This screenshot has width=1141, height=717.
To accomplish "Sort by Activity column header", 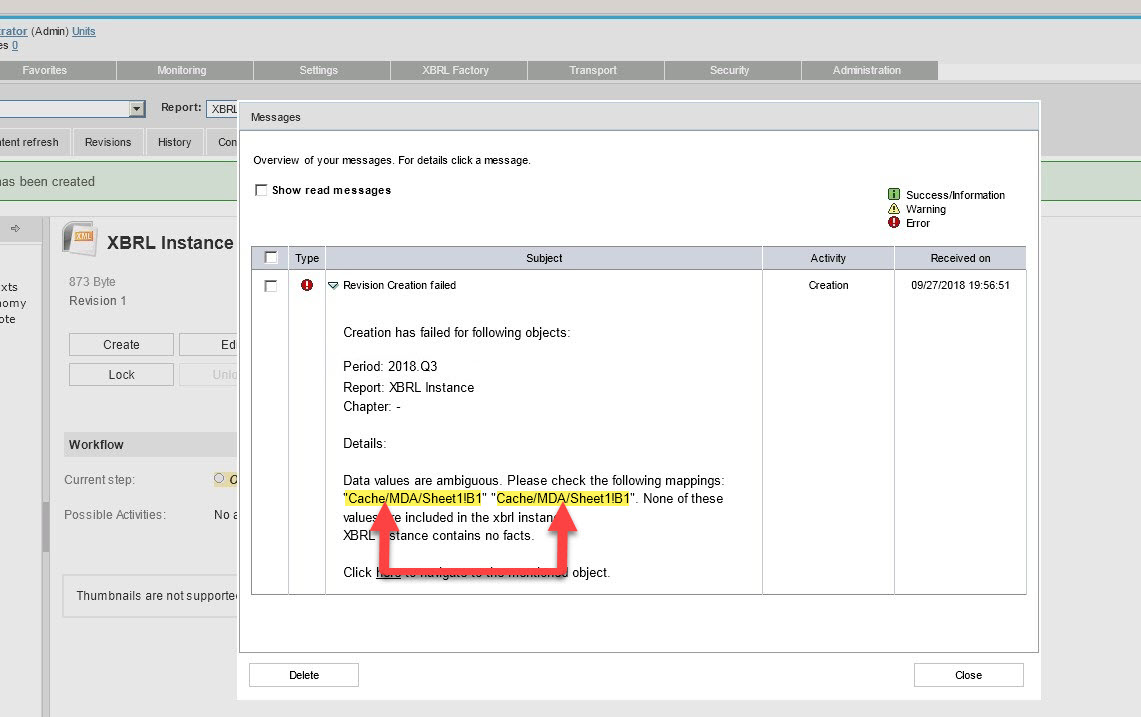I will (x=828, y=258).
